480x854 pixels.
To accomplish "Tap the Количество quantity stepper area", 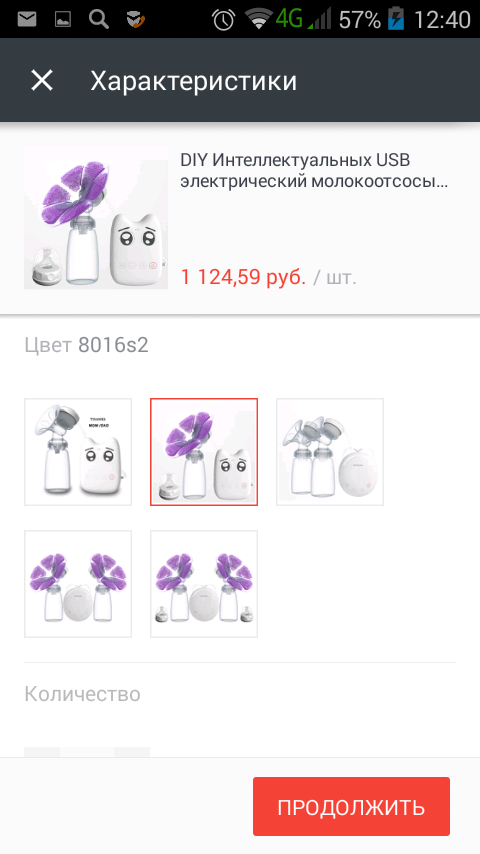I will (x=87, y=752).
